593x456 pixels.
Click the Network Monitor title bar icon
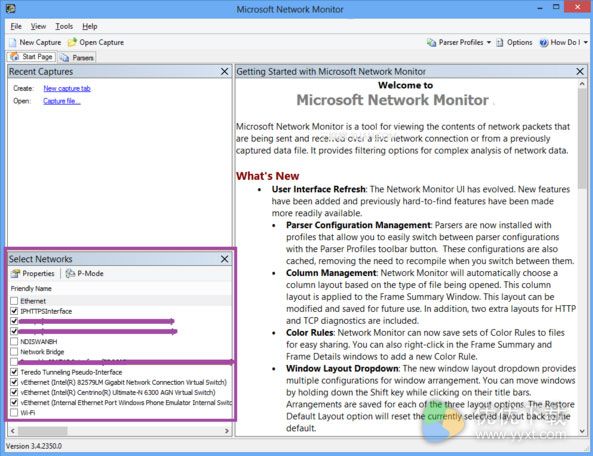[11, 9]
